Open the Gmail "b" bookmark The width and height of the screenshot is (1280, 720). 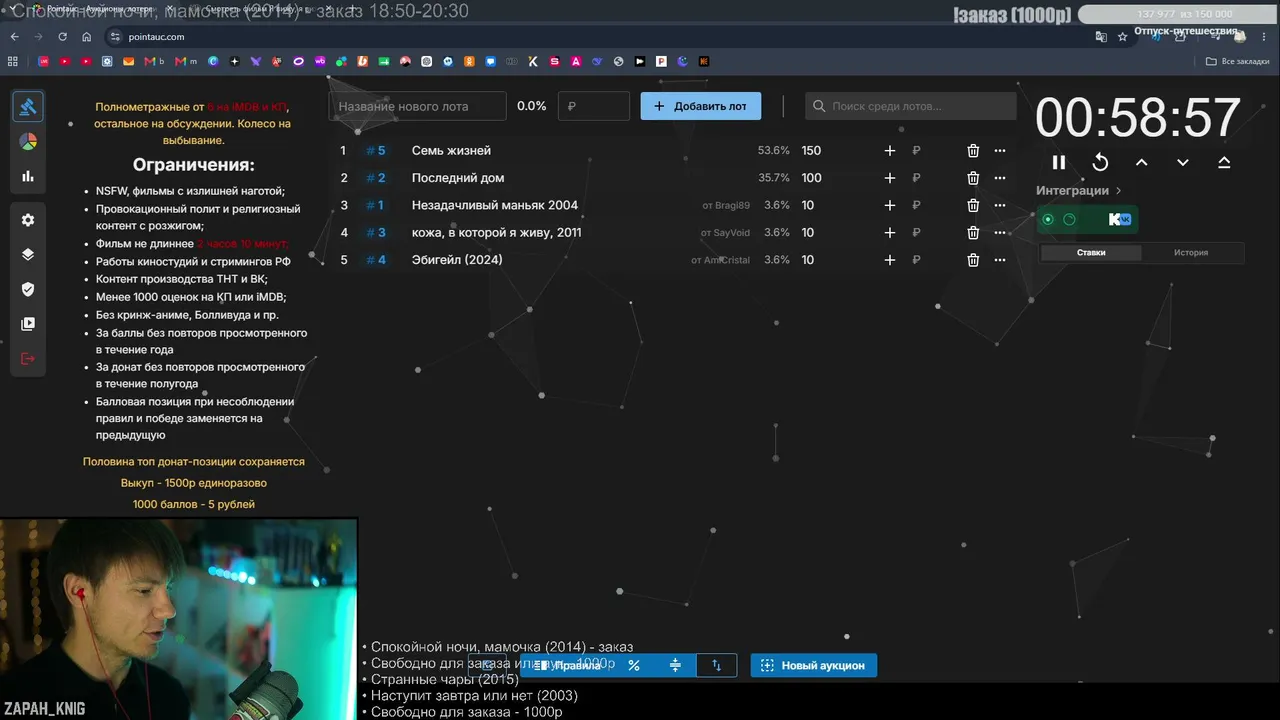pos(154,61)
